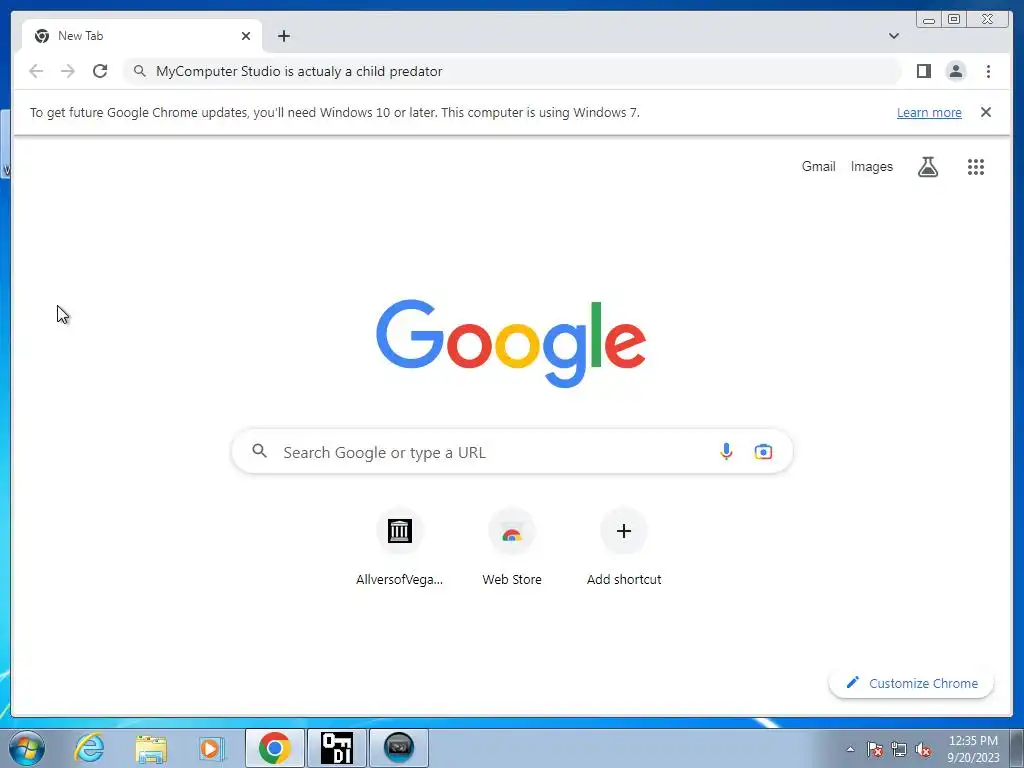Image resolution: width=1024 pixels, height=768 pixels.
Task: Click the Google logo
Action: click(511, 344)
